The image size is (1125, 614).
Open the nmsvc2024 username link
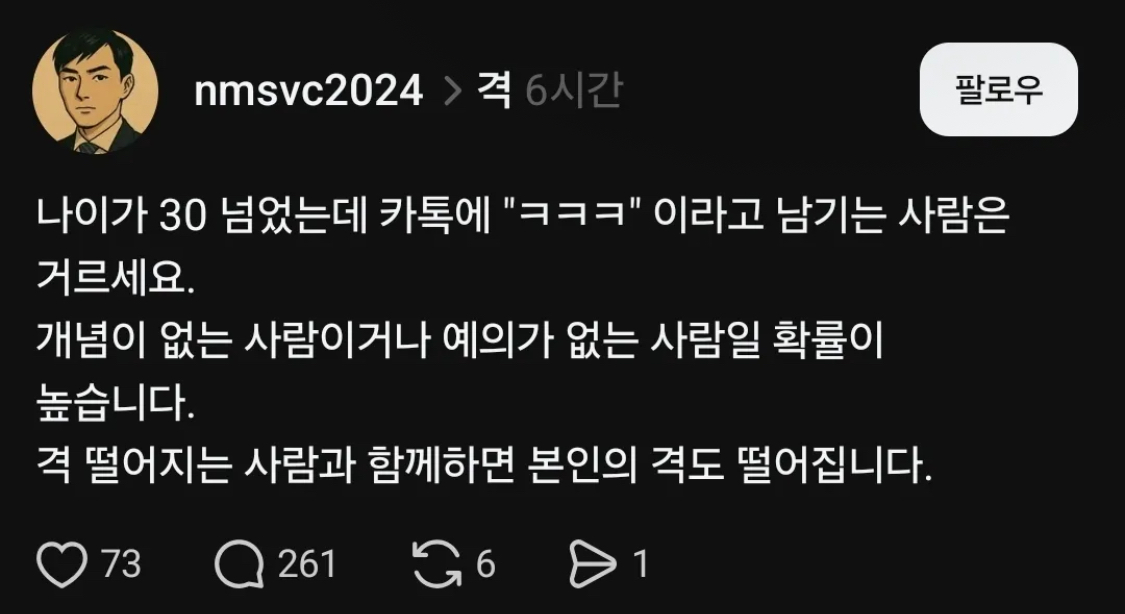(x=309, y=92)
